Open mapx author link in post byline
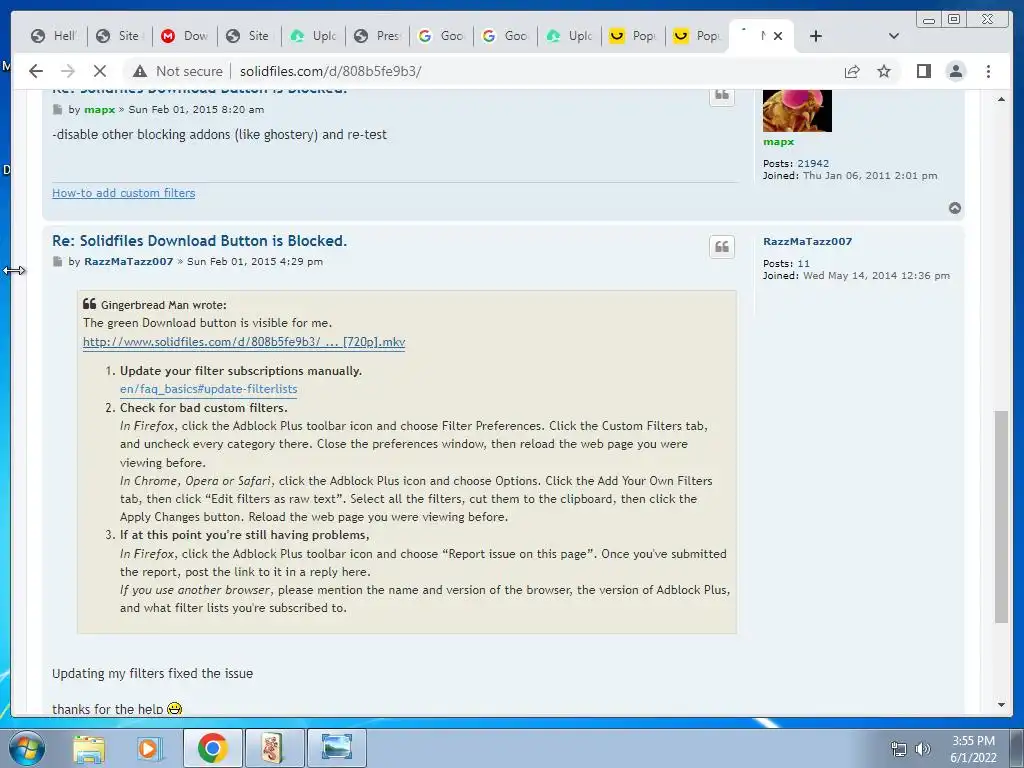Screen dimensions: 1024x768 (99, 110)
